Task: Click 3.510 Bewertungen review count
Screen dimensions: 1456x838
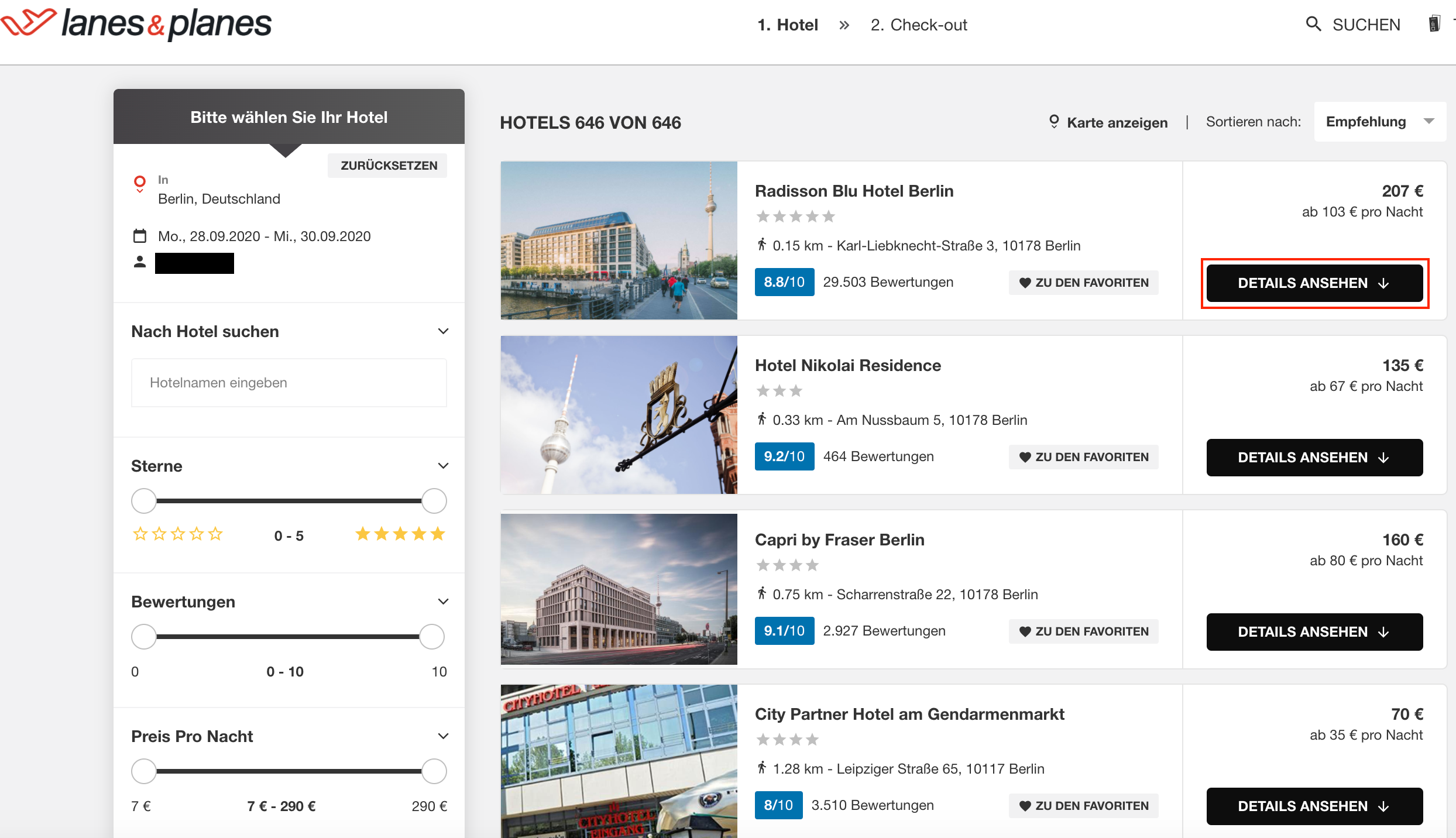Action: click(x=873, y=805)
